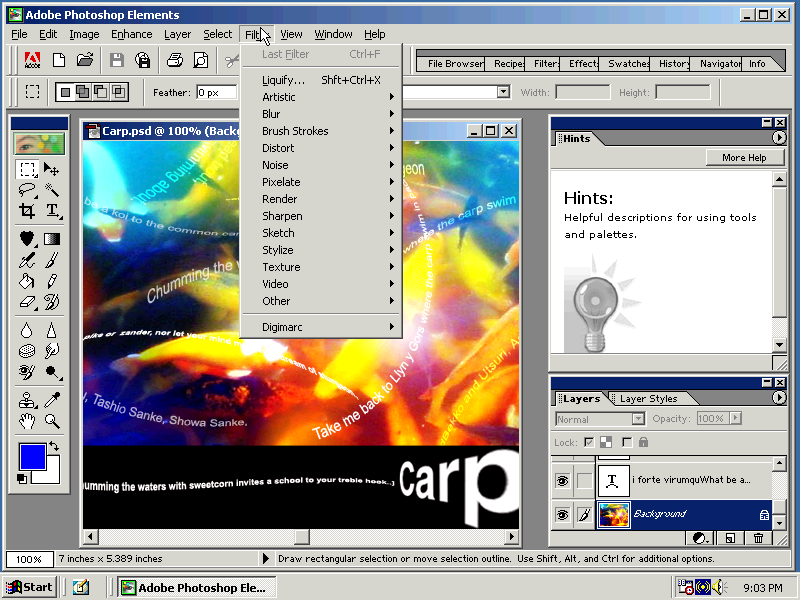Image resolution: width=800 pixels, height=600 pixels.
Task: Select the Crop tool
Action: tap(27, 210)
